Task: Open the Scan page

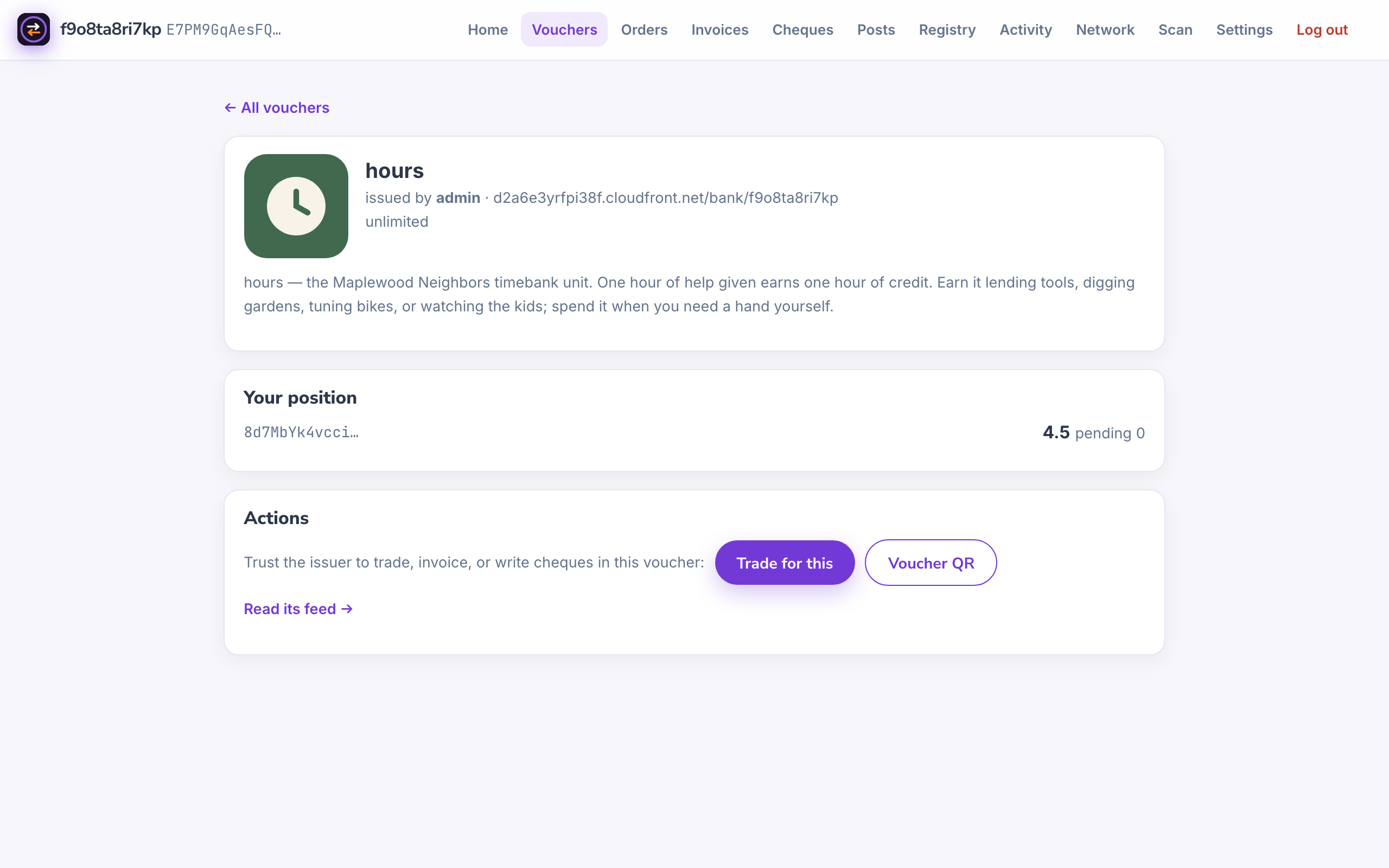Action: 1175,29
